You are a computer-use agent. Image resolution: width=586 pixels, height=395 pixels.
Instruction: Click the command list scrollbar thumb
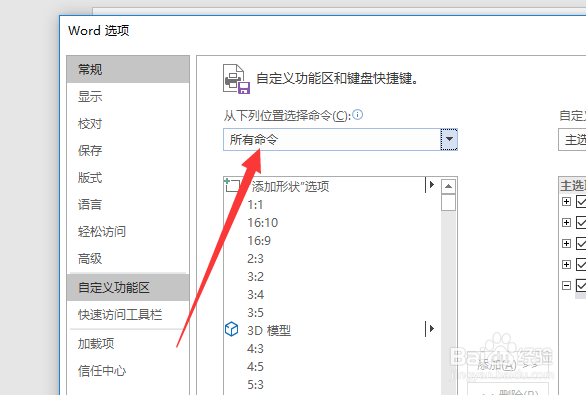pos(448,203)
